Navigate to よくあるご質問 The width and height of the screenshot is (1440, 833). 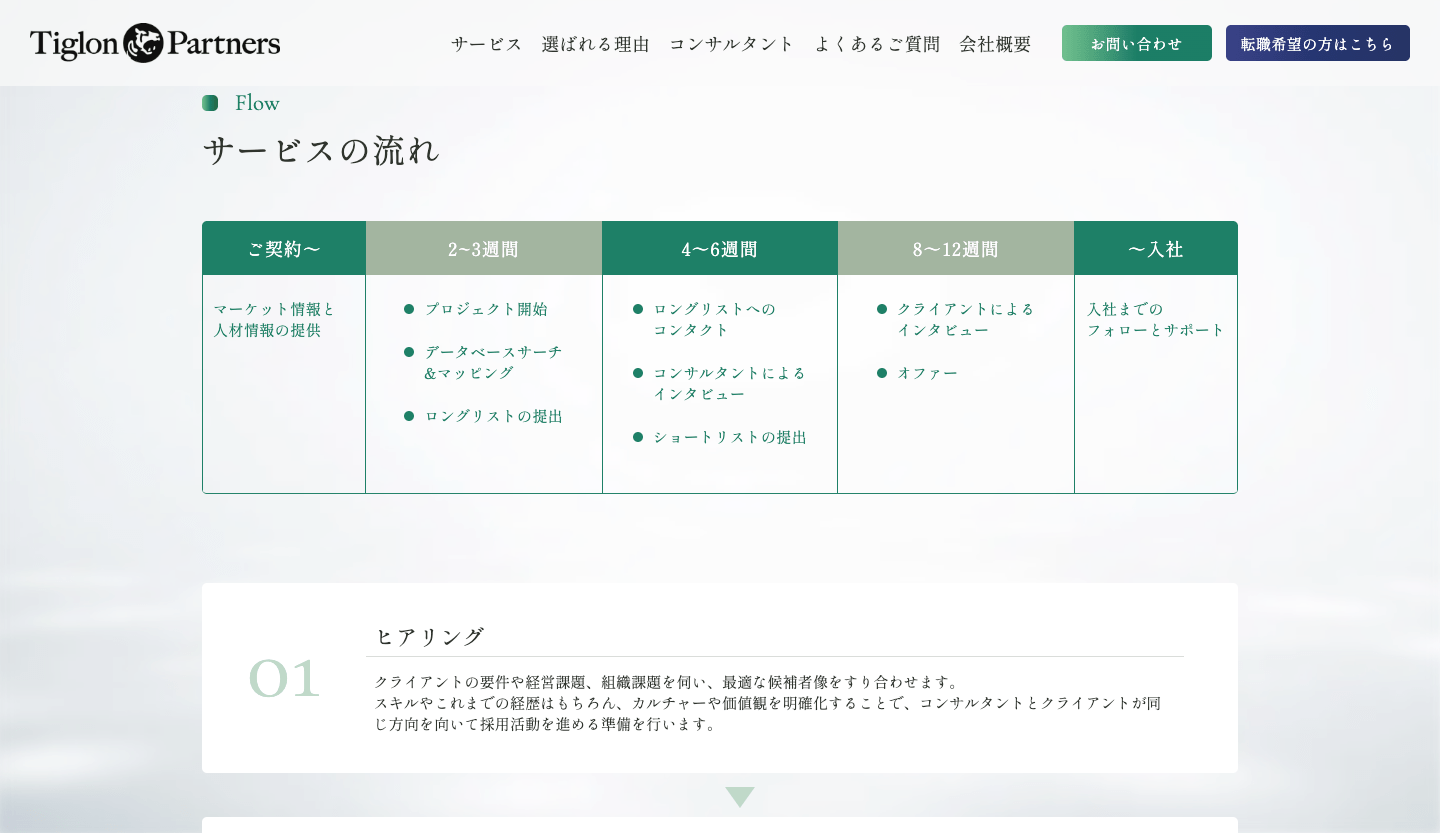click(x=877, y=44)
